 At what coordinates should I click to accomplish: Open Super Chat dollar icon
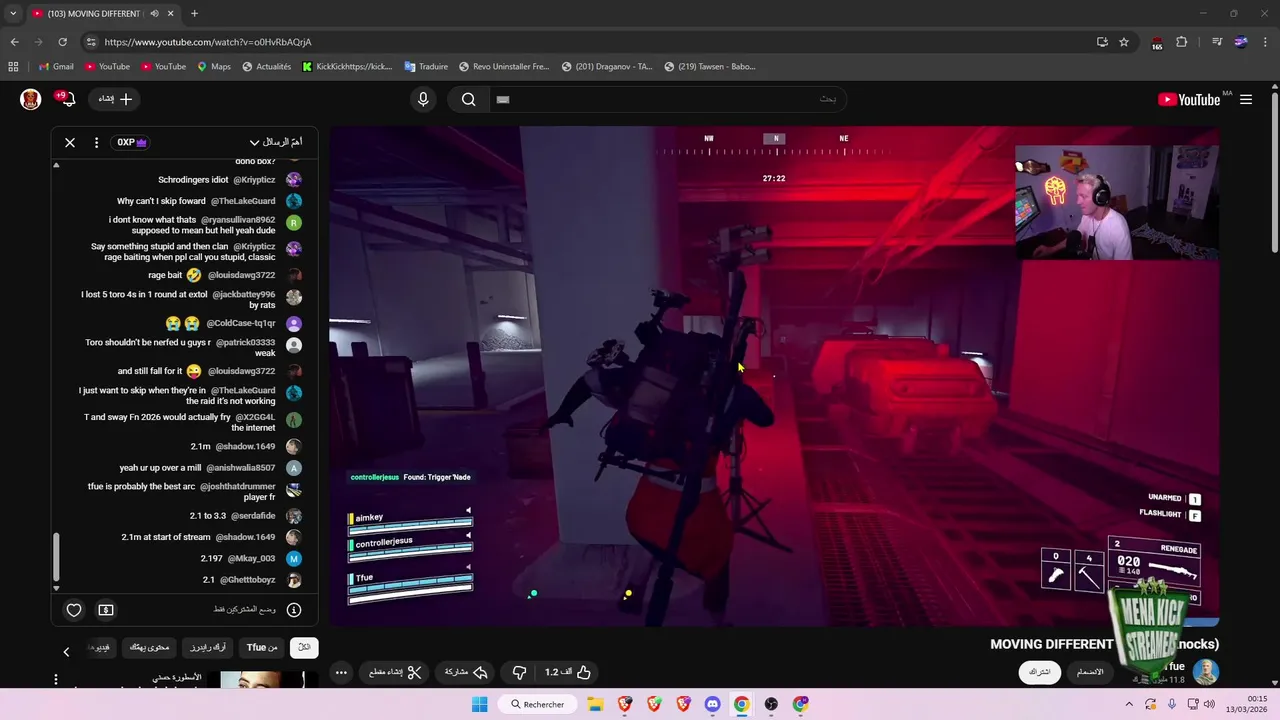pos(106,610)
